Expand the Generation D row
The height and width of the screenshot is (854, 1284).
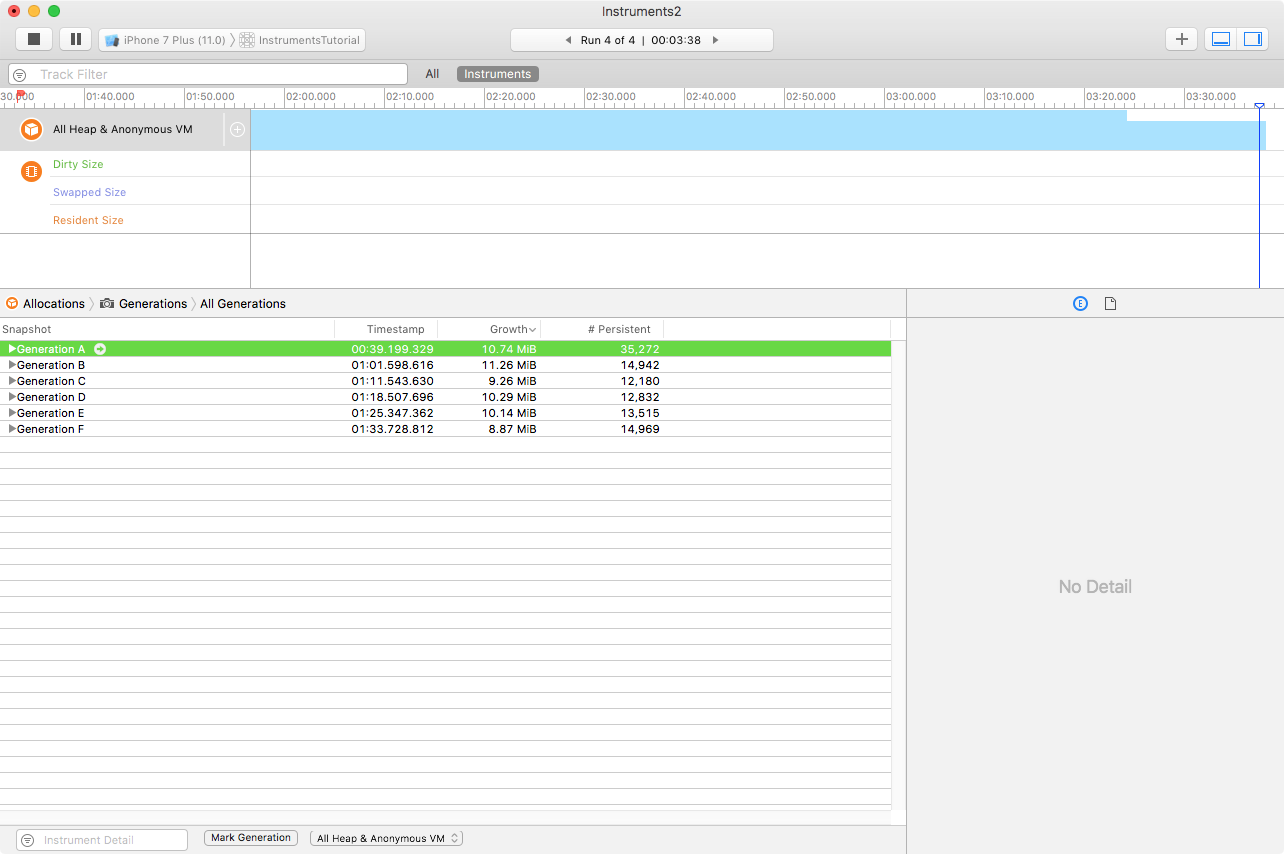coord(12,397)
